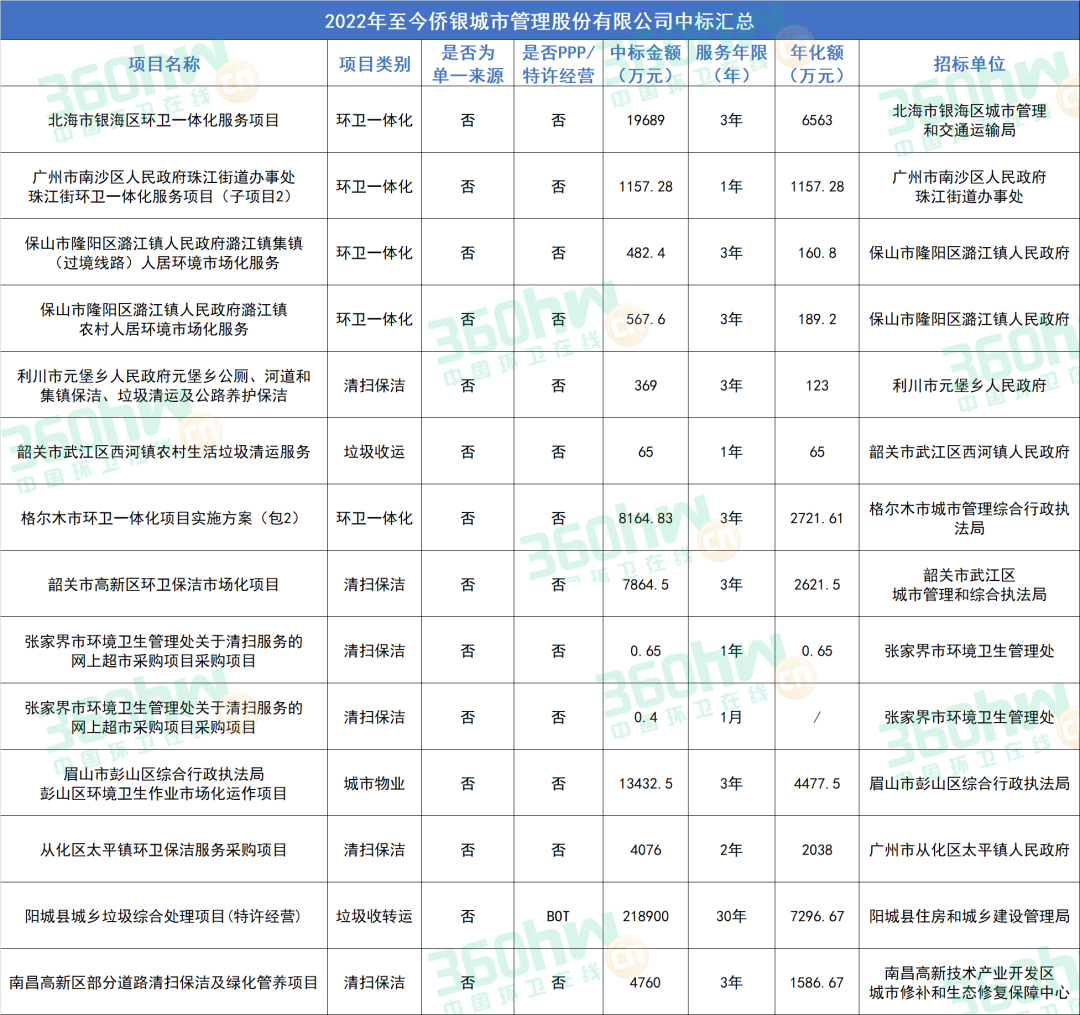The height and width of the screenshot is (1015, 1080).
Task: Select 阳城县住房和城乡建设管理局 bidder cell
Action: click(969, 917)
